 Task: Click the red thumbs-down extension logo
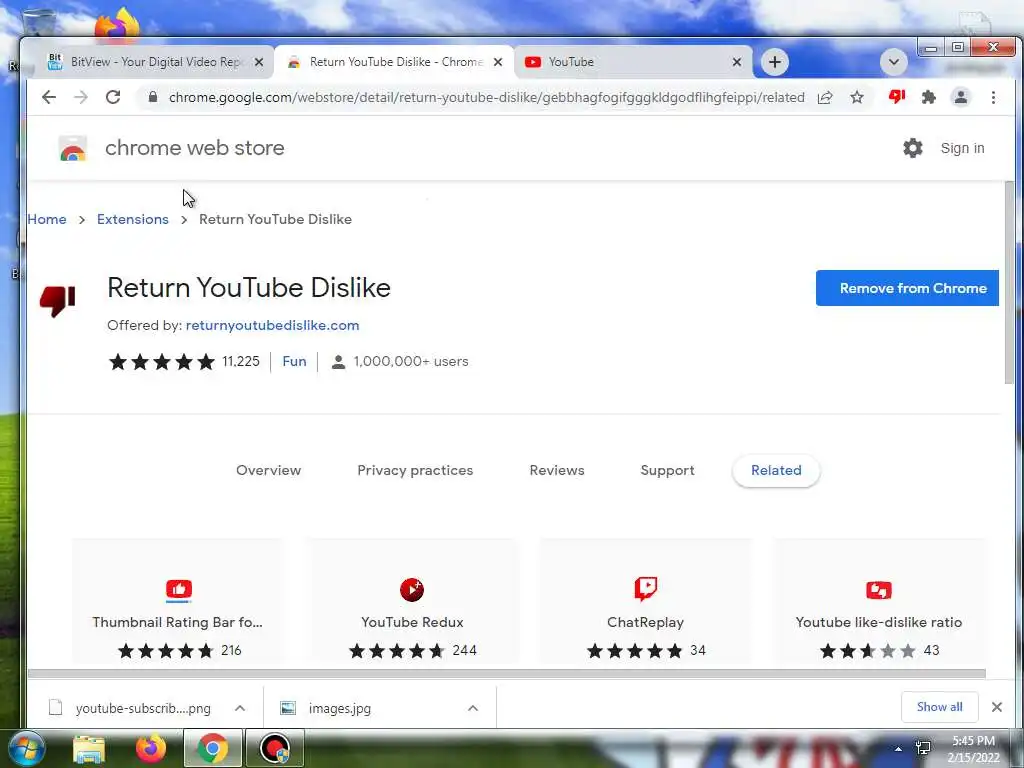click(x=57, y=301)
